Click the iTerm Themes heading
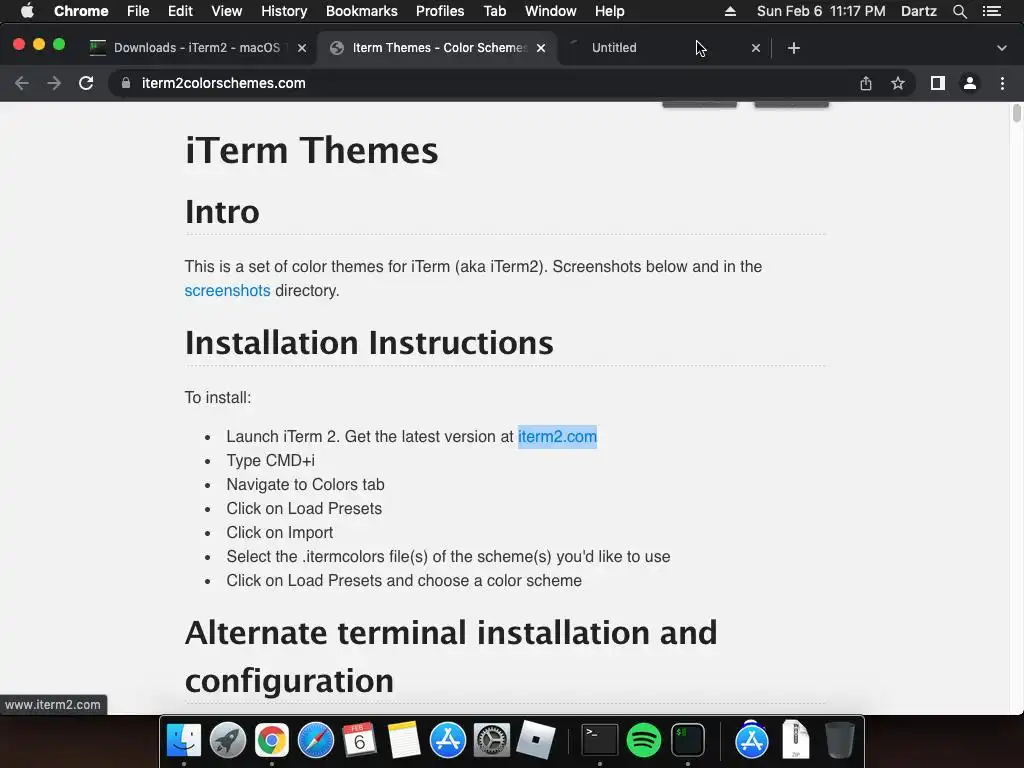The image size is (1024, 768). 312,150
